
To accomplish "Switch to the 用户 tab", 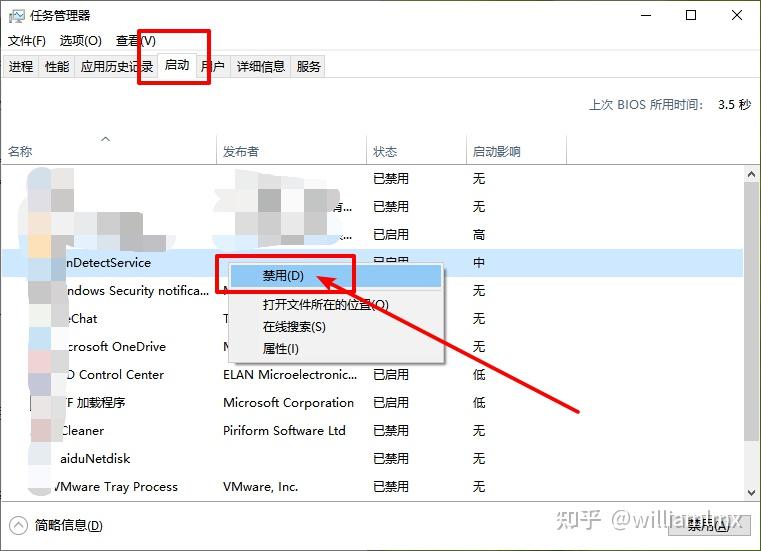I will [213, 66].
